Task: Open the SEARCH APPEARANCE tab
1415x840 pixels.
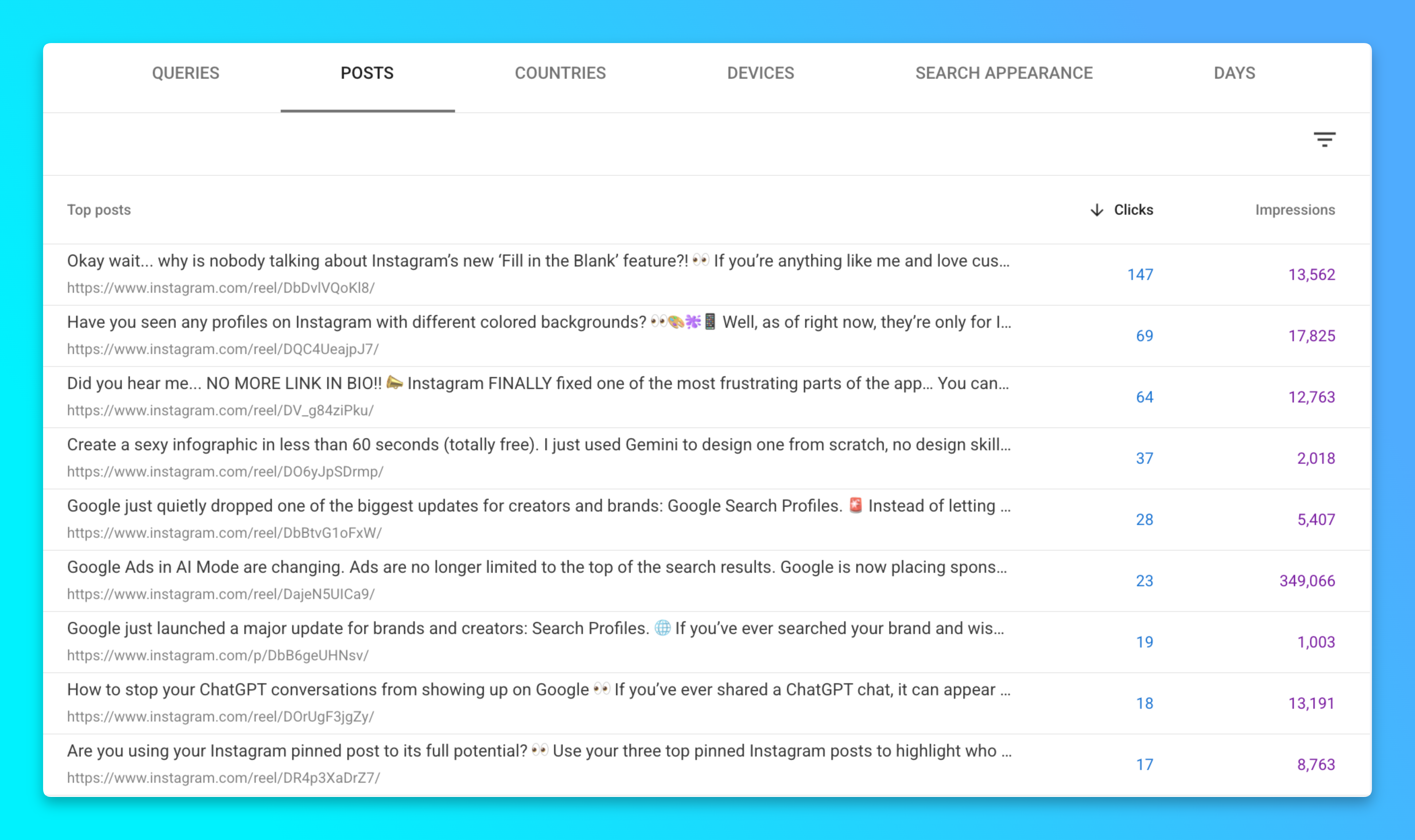Action: pos(1003,73)
